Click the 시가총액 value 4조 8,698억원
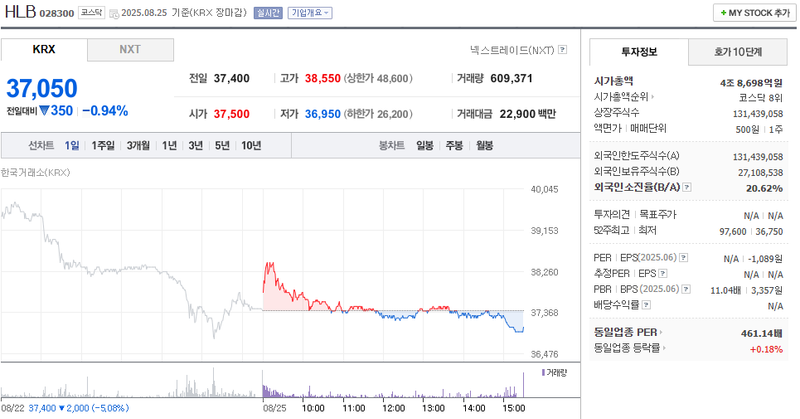800x419 pixels. [751, 83]
